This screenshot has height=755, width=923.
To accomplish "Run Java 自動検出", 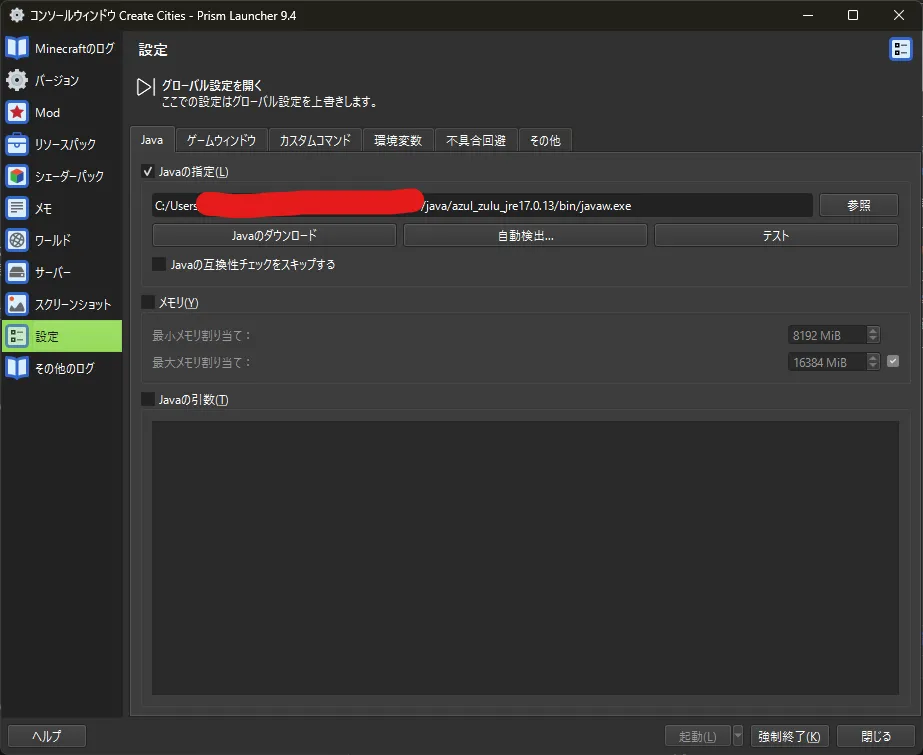I will coord(525,234).
